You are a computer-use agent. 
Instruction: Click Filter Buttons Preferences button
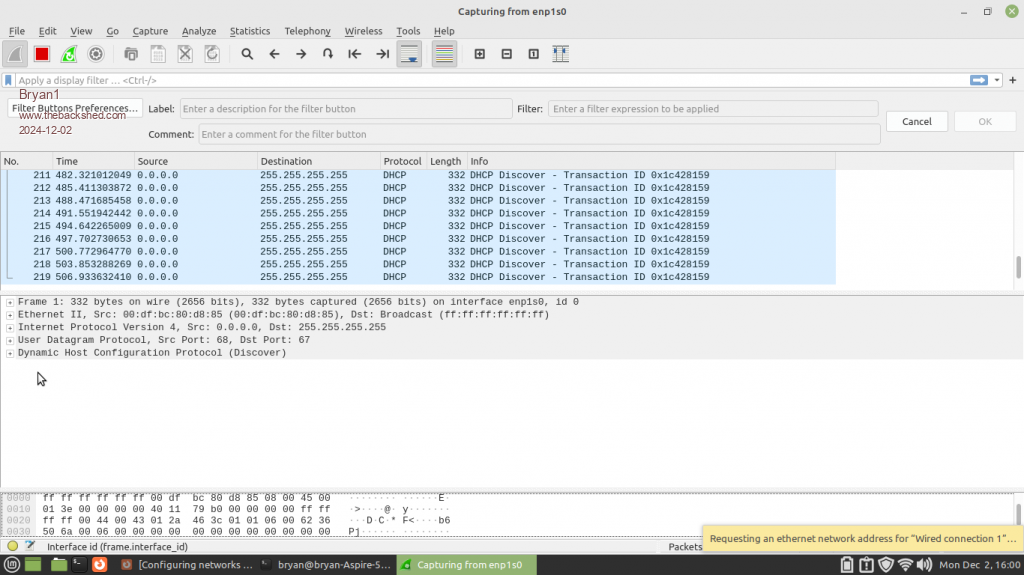[75, 108]
